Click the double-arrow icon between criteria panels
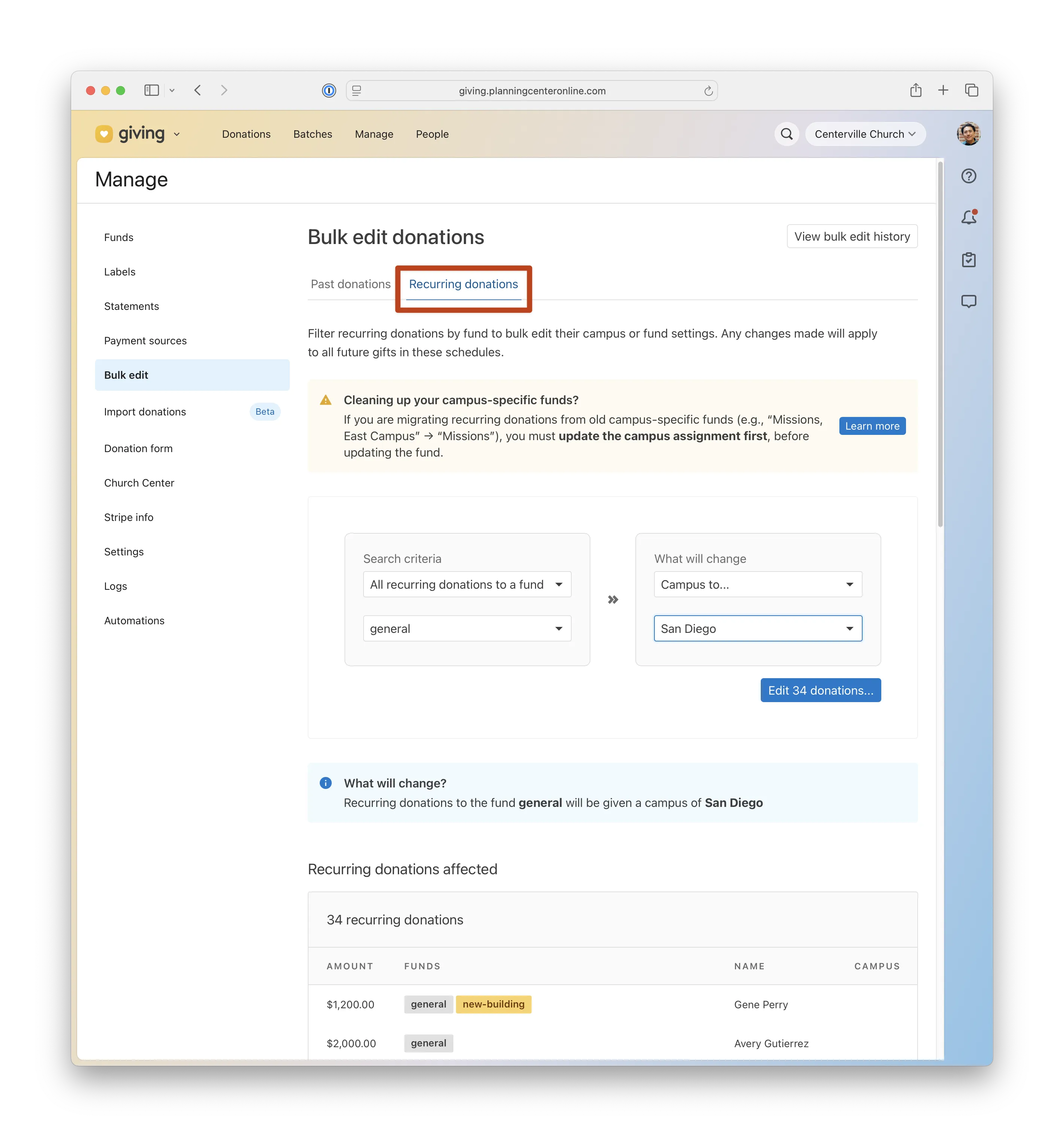 [612, 600]
